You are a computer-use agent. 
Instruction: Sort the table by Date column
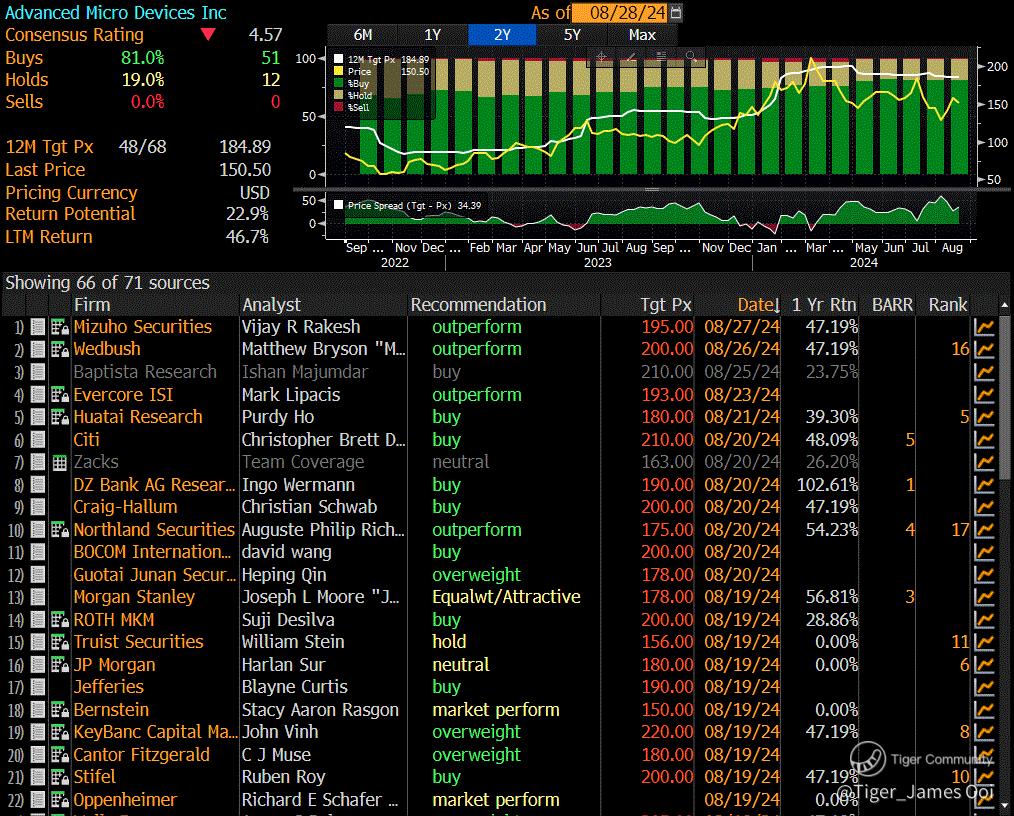[758, 305]
